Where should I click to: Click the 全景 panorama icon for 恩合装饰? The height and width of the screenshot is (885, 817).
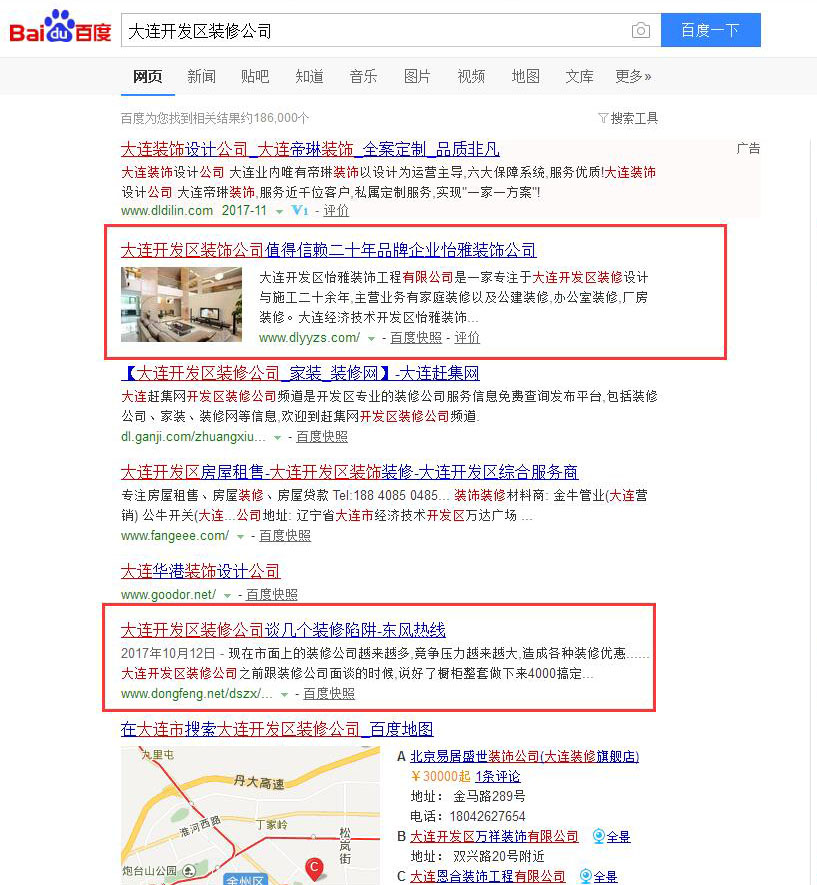pyautogui.click(x=586, y=876)
